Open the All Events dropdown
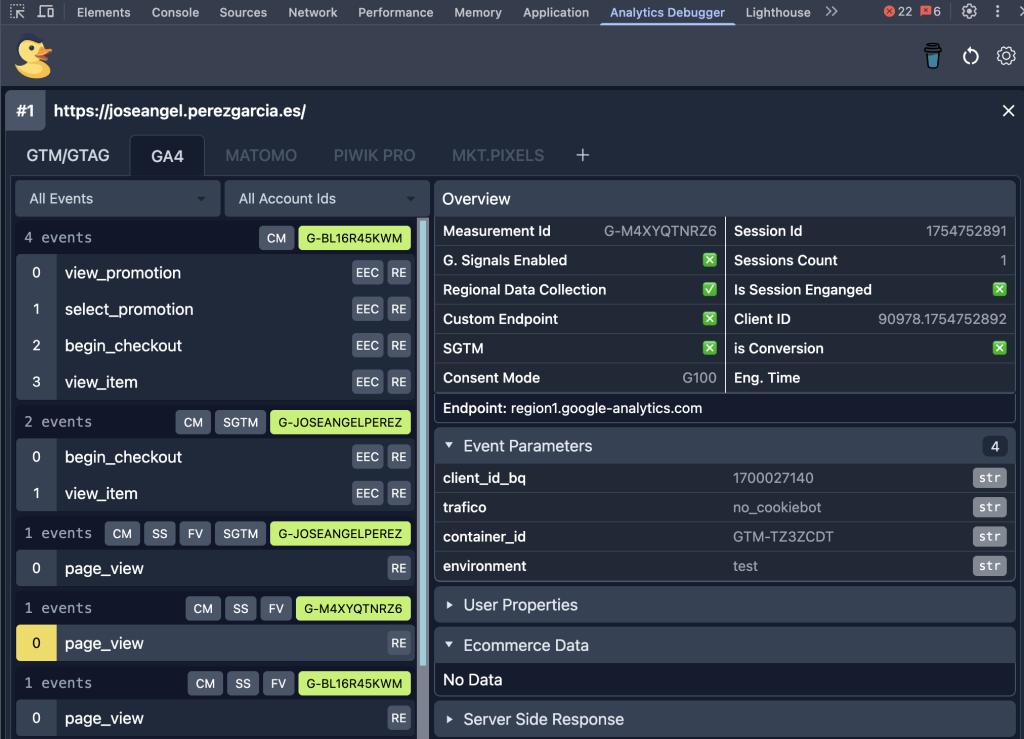 pyautogui.click(x=118, y=198)
